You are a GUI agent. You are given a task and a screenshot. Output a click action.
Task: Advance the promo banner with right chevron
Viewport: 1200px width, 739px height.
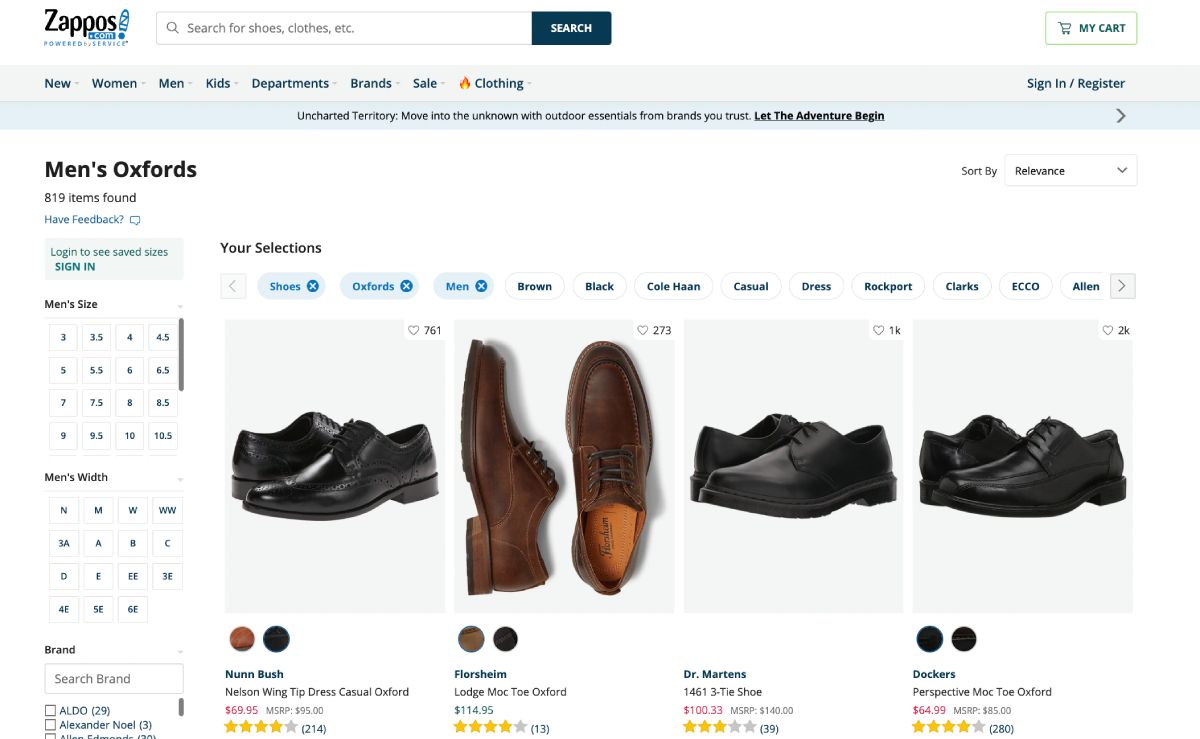[1120, 116]
